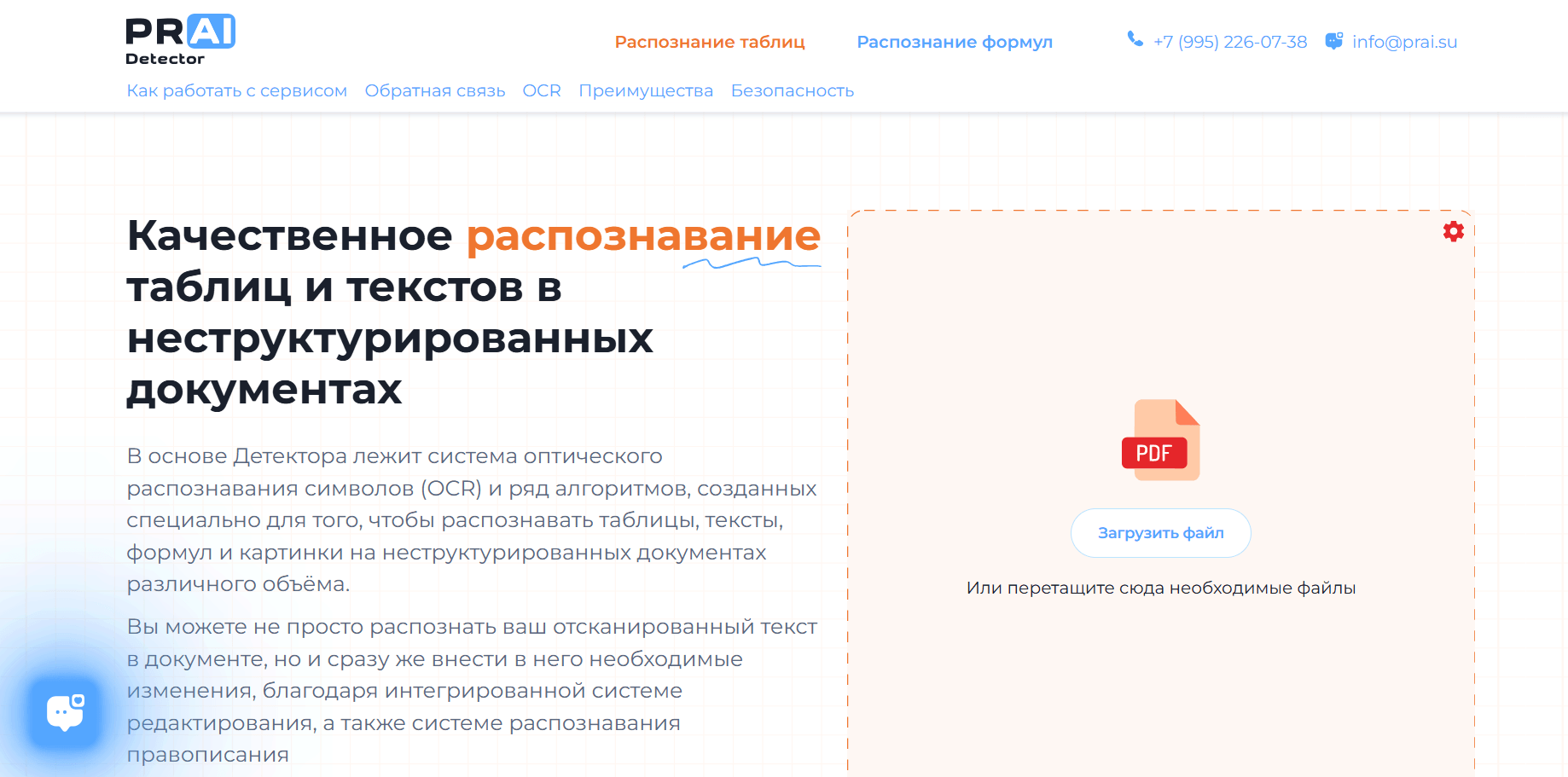The height and width of the screenshot is (777, 1568).
Task: Click the PDF file icon
Action: pyautogui.click(x=1160, y=440)
